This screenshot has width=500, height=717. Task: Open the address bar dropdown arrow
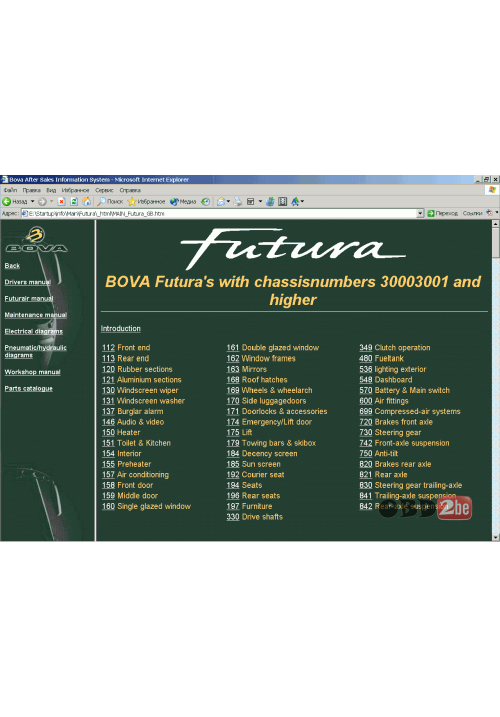point(420,214)
